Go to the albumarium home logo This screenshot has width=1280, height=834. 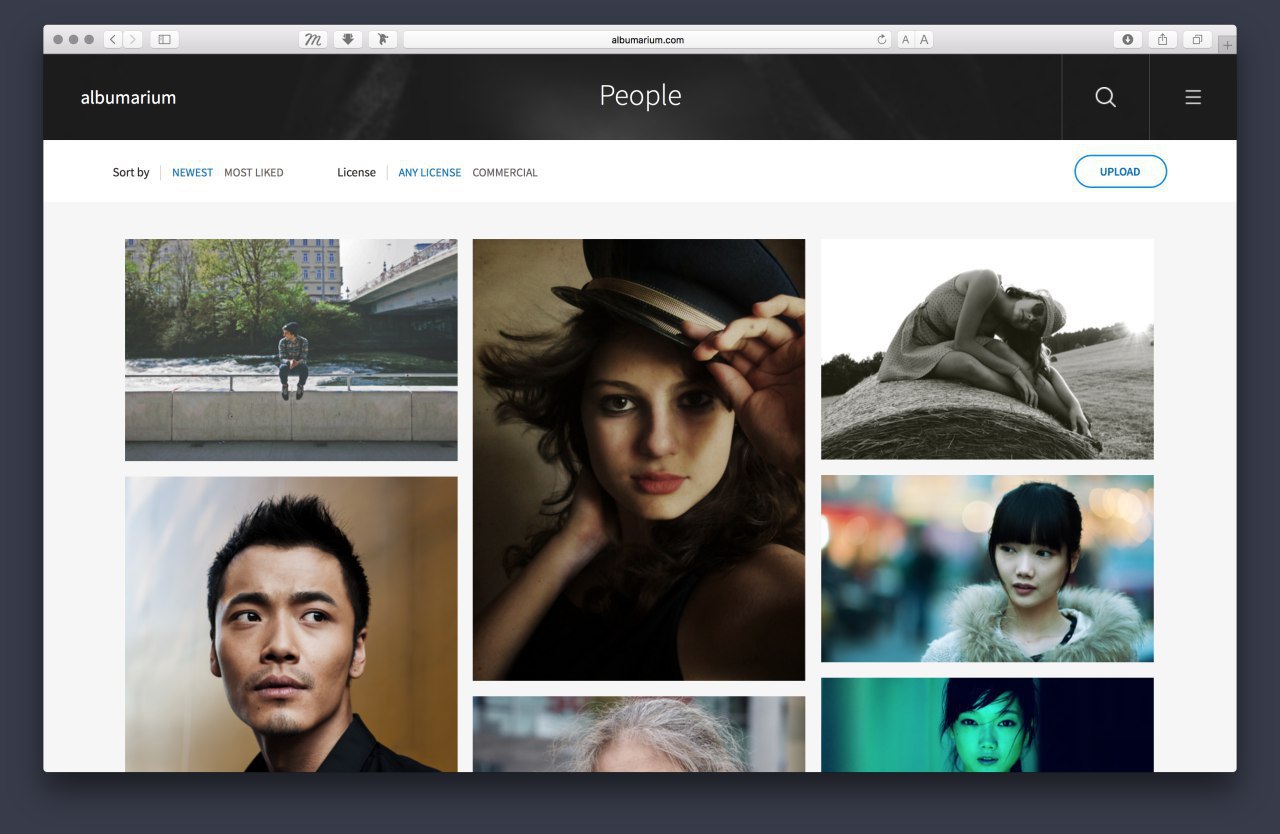[x=128, y=97]
